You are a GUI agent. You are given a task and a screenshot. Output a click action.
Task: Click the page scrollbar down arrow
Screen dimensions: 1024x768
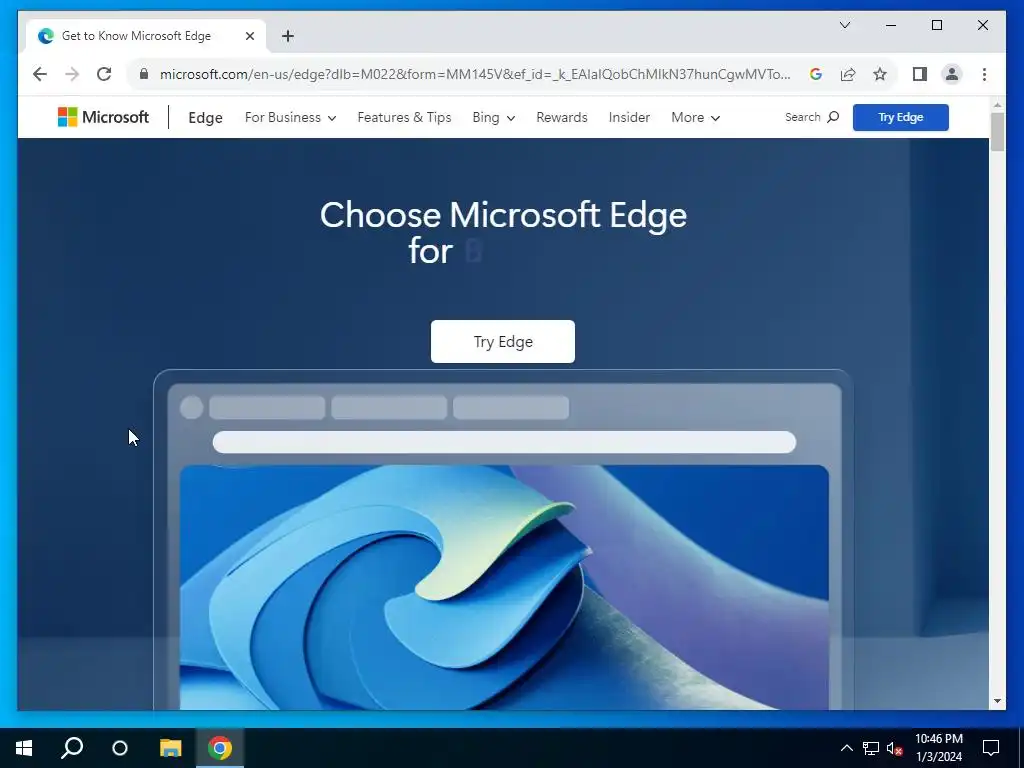(997, 701)
